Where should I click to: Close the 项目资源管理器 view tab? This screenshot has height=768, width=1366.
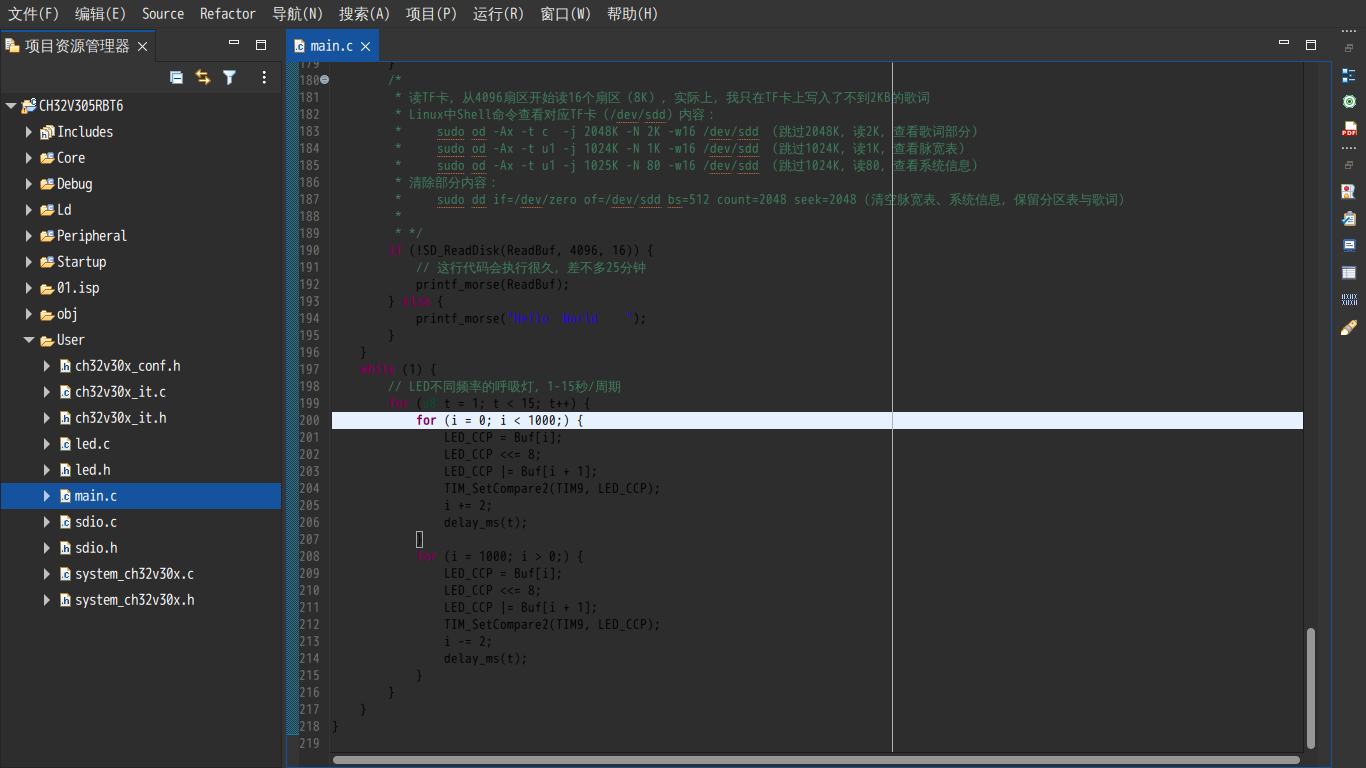pyautogui.click(x=142, y=46)
